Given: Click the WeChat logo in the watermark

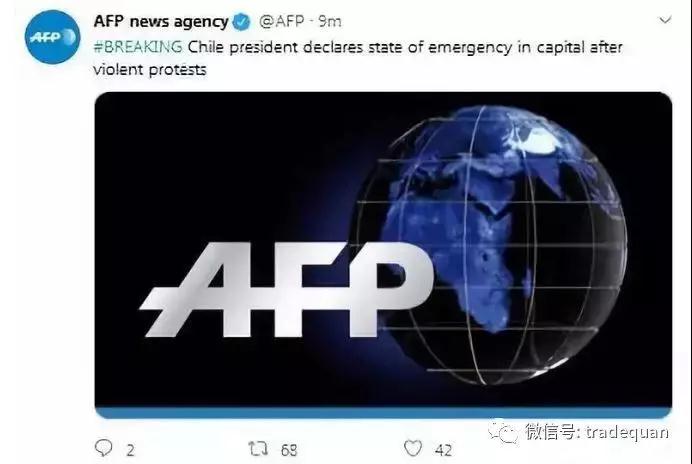Looking at the screenshot, I should click(503, 431).
